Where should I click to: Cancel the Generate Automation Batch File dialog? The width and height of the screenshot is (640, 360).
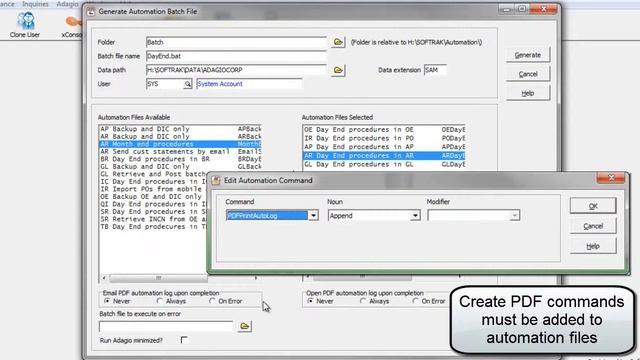pos(528,74)
